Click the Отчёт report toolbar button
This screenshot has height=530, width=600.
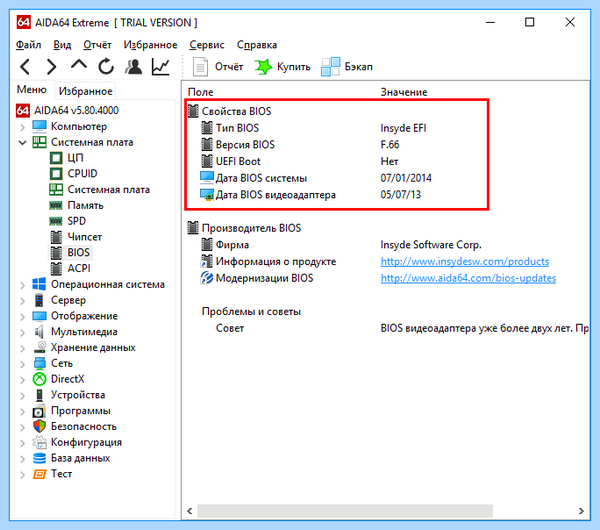coord(218,67)
